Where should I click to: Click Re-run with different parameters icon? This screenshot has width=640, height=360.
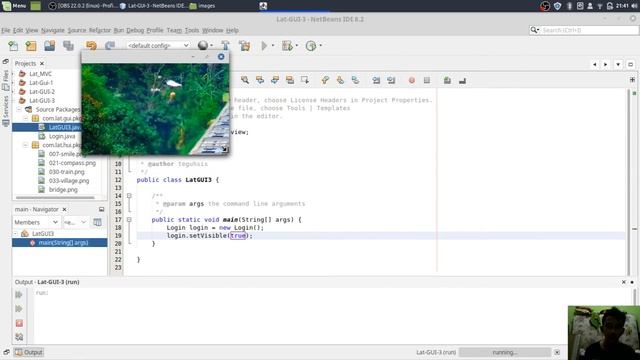pos(19,309)
